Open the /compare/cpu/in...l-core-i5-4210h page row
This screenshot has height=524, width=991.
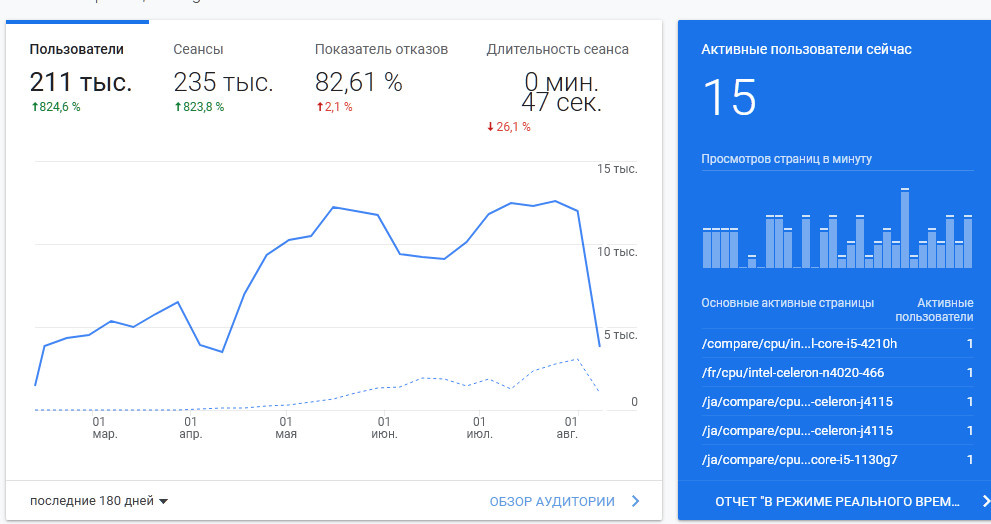[800, 344]
